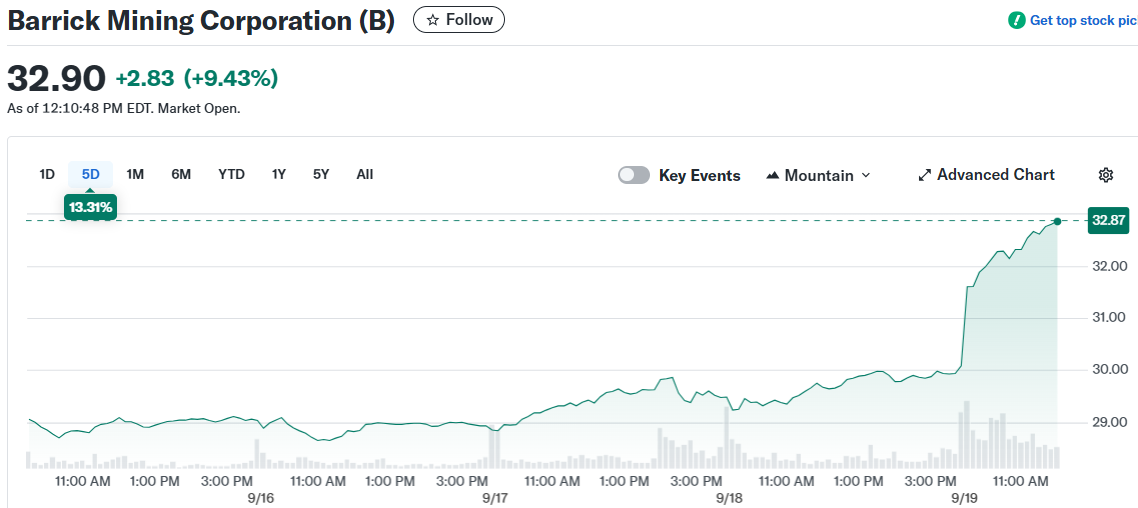Switch chart to 6M range
The height and width of the screenshot is (508, 1138).
click(181, 174)
